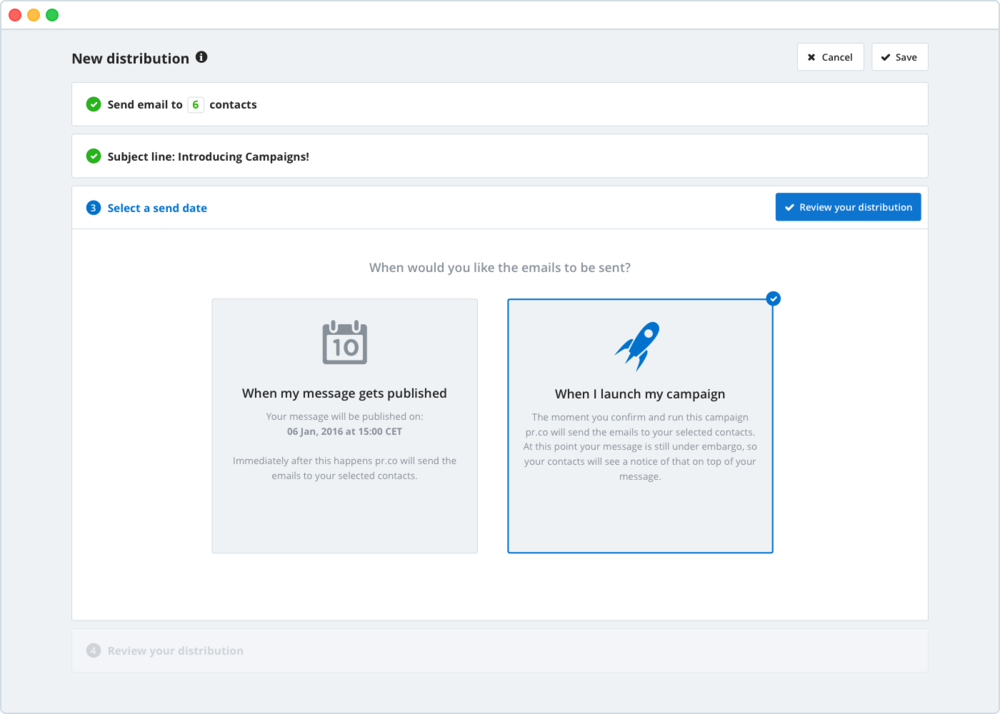Click green checkmark next to Subject line step
Screen dimensions: 1000x714
click(x=93, y=156)
